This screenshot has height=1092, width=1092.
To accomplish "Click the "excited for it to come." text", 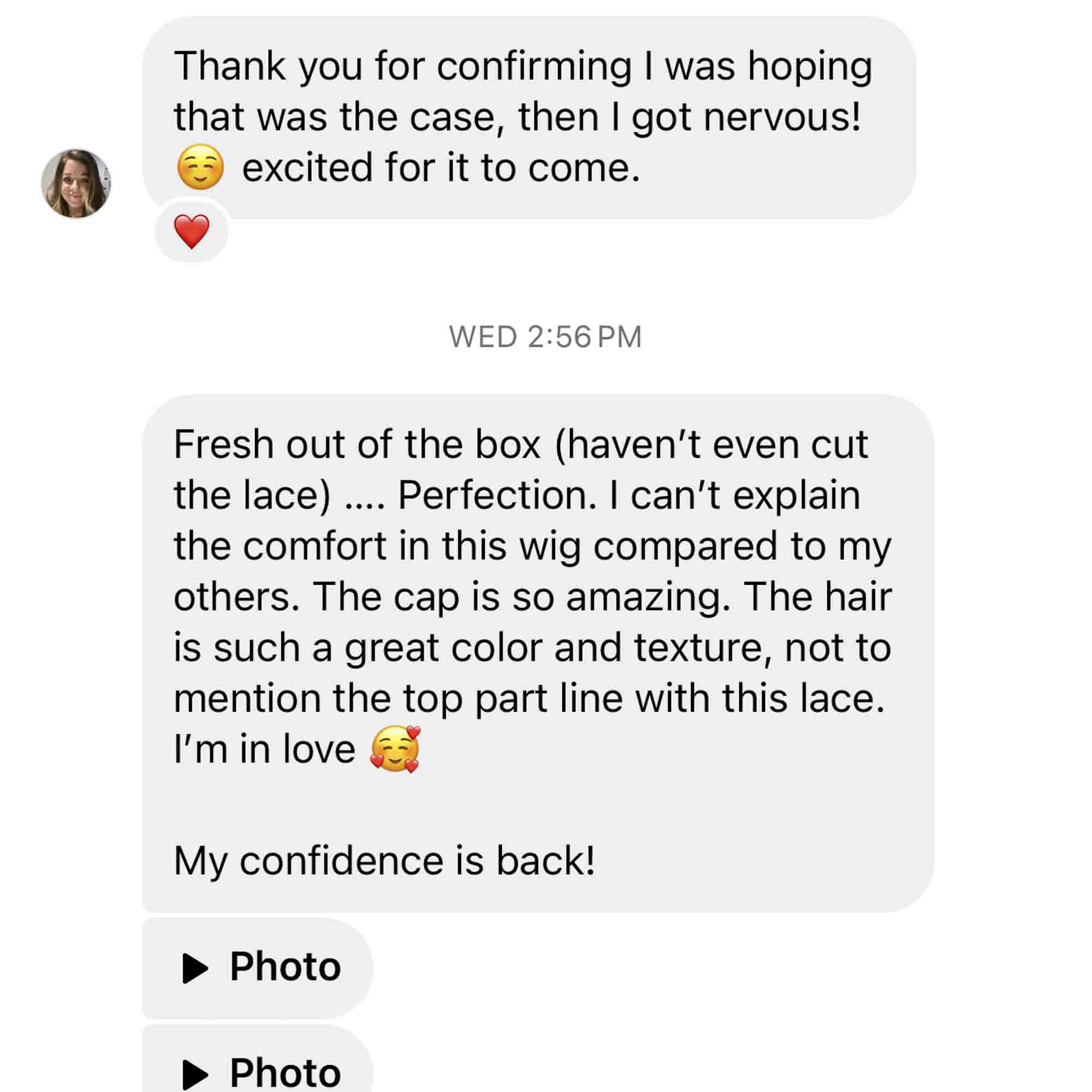I will (x=441, y=168).
